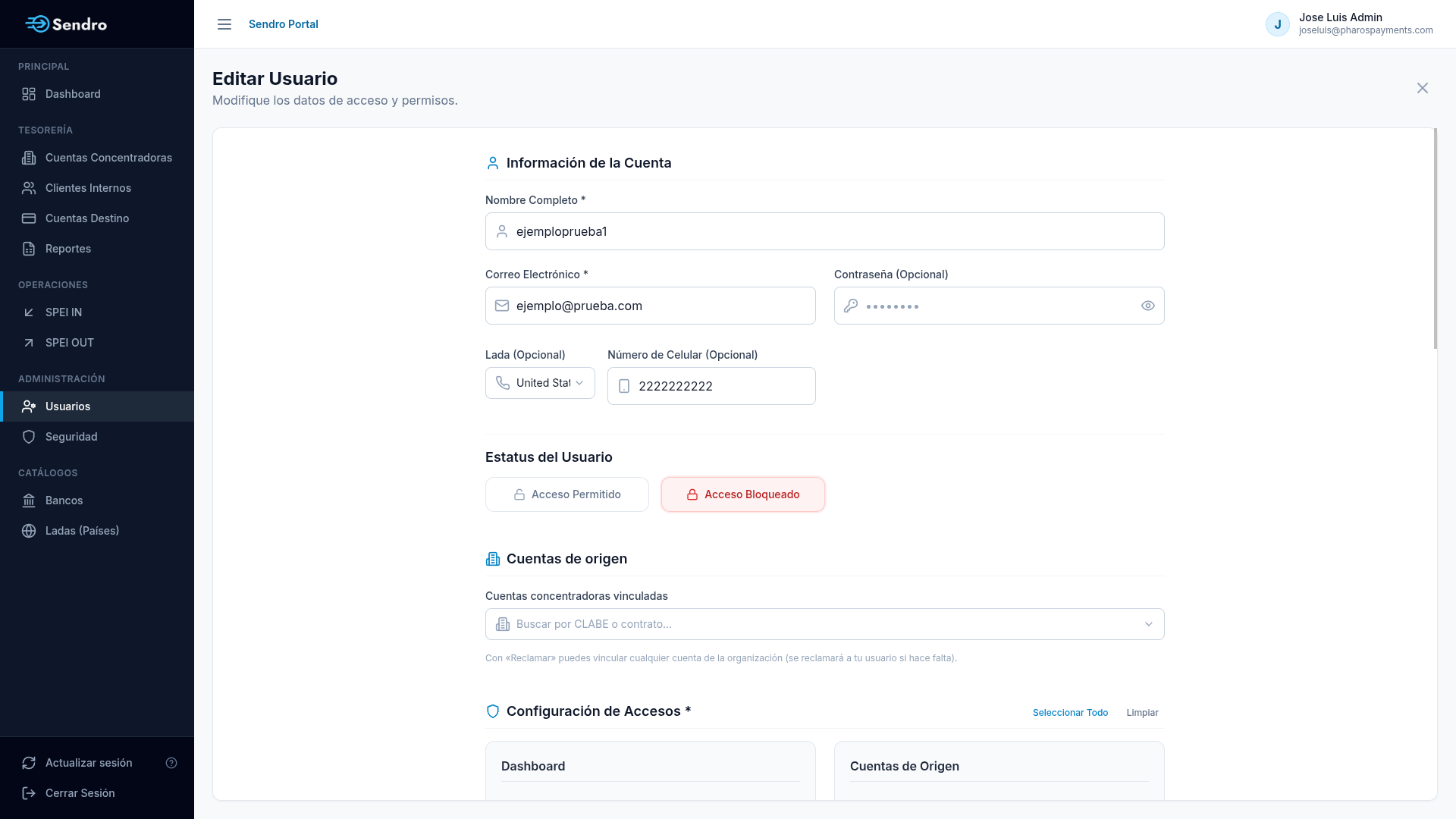
Task: Click the Contraseña password field
Action: tap(999, 306)
